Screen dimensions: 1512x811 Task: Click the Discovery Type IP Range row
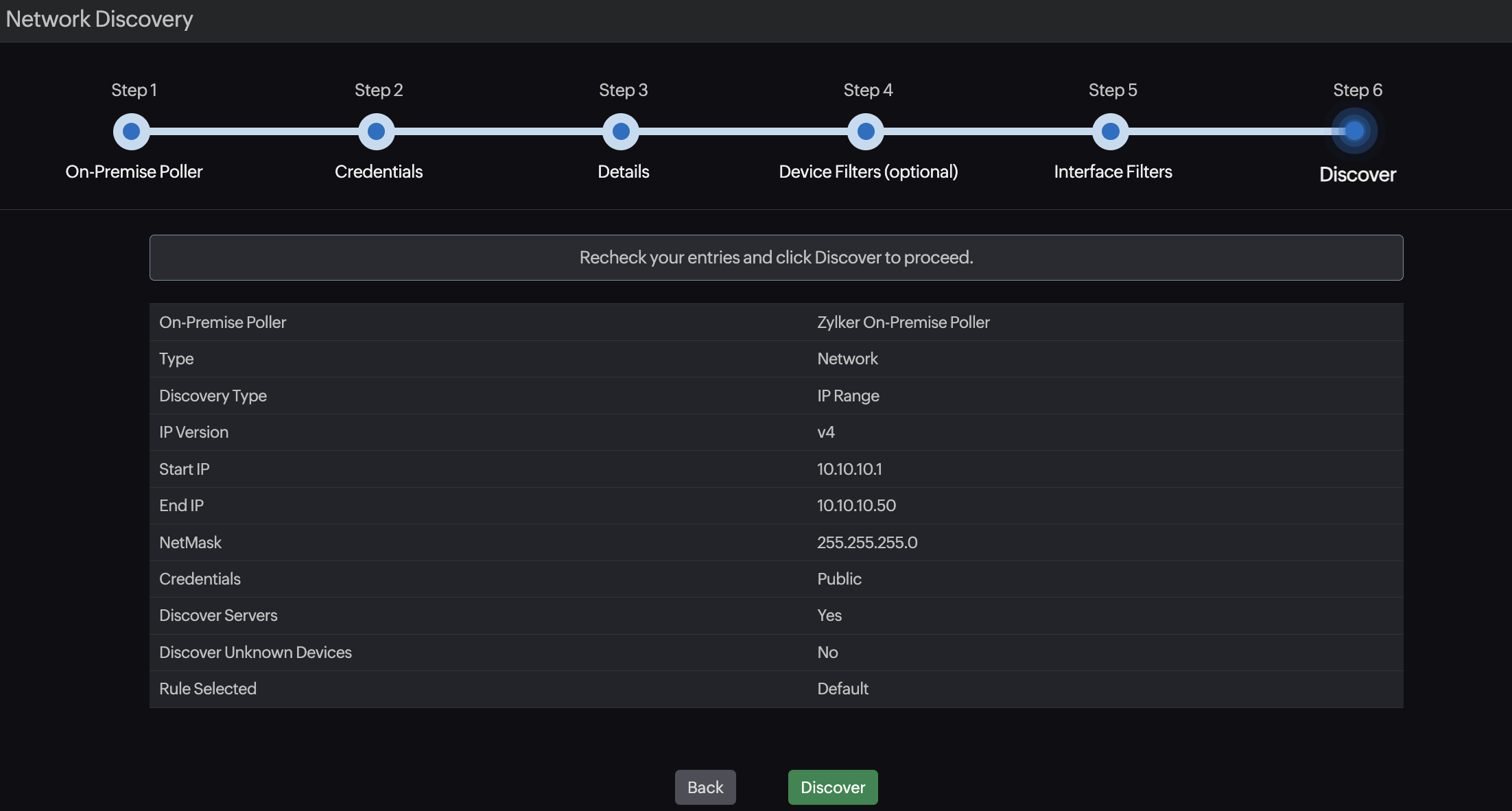848,395
